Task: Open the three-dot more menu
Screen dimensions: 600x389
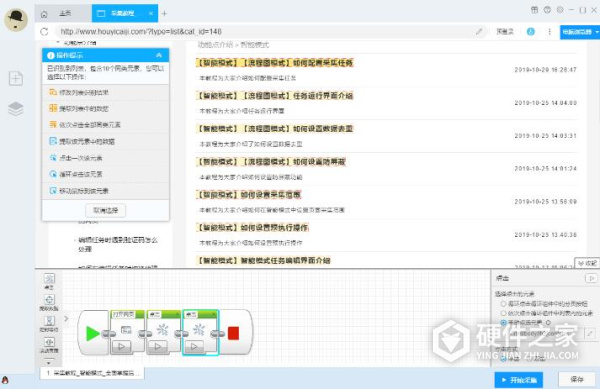Action: point(549,32)
